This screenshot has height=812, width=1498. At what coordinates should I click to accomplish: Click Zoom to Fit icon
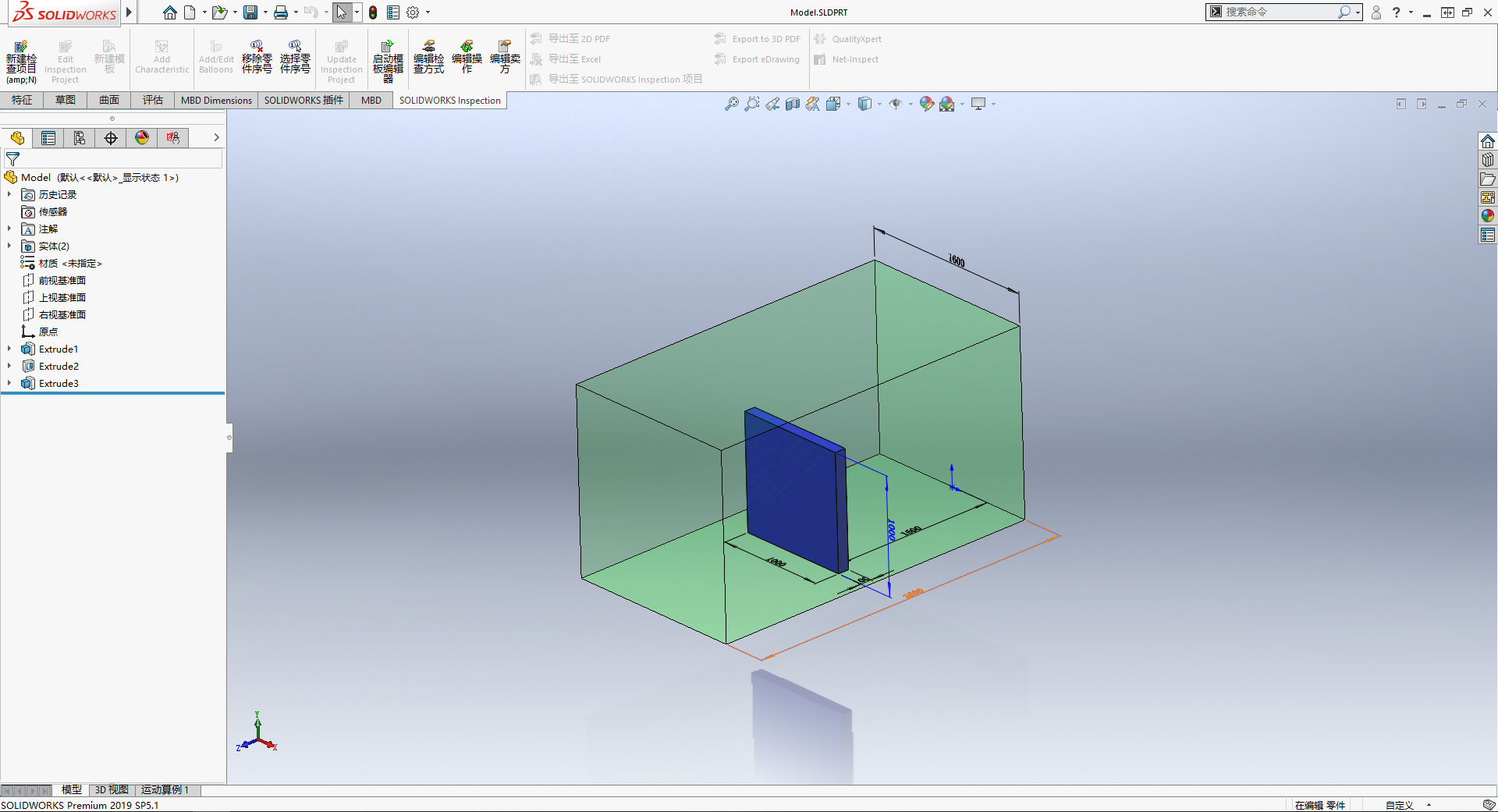point(731,104)
